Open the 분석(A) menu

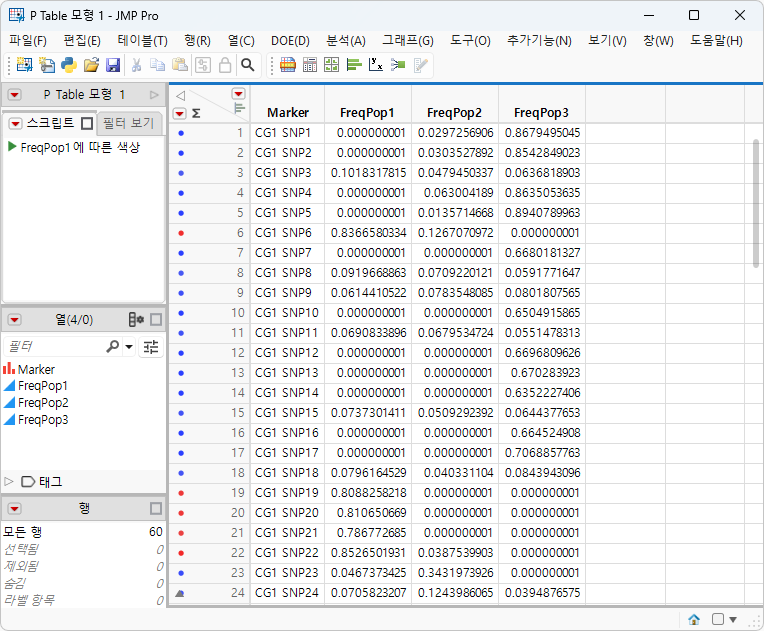(346, 40)
